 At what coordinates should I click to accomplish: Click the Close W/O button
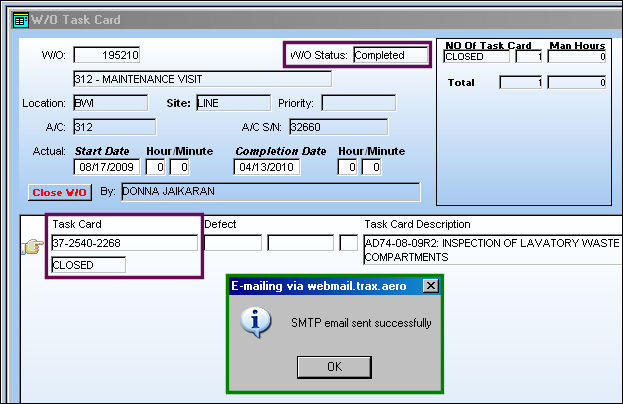(60, 192)
